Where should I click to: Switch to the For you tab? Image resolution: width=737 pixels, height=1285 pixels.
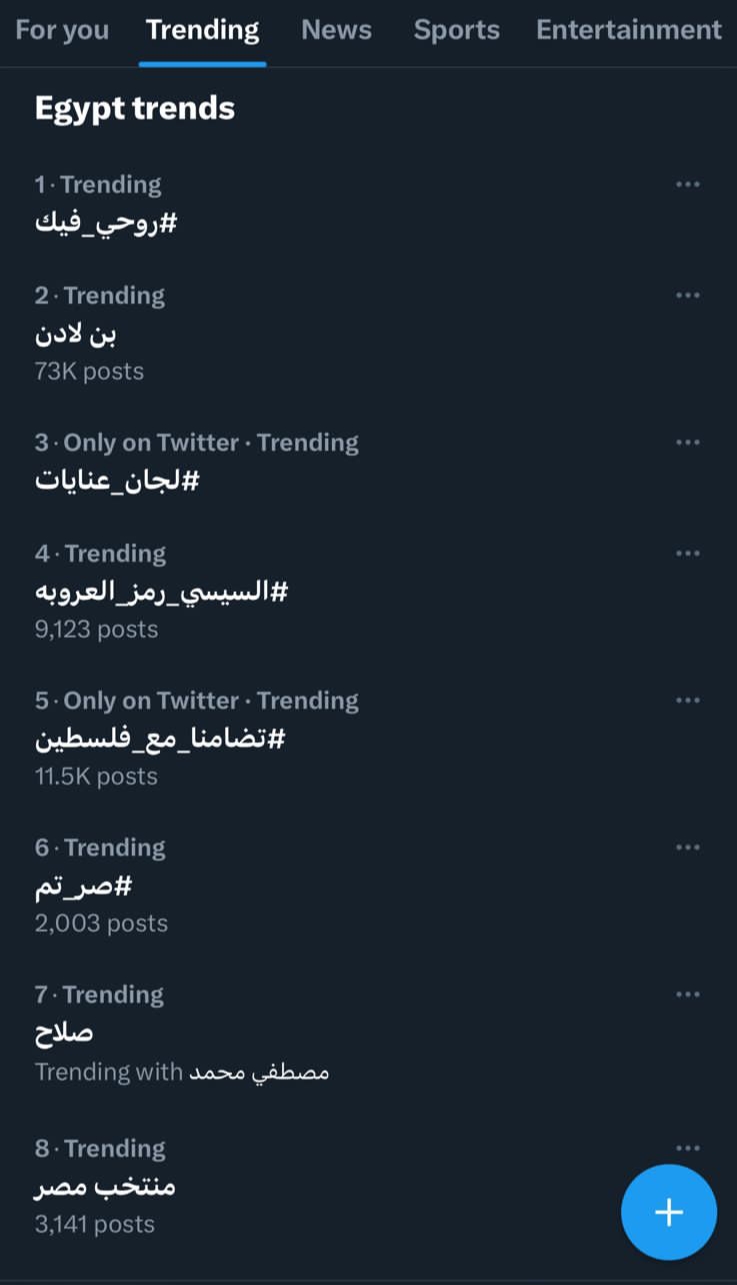(62, 31)
